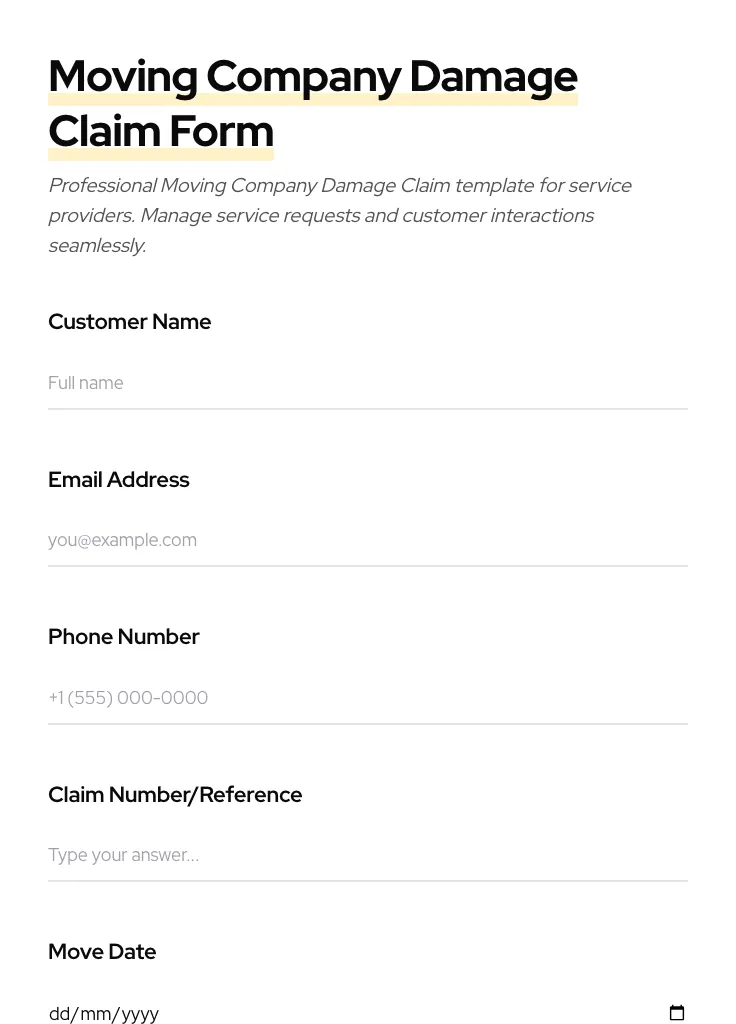This screenshot has height=1024, width=736.
Task: Click the Email Address label
Action: (x=118, y=480)
